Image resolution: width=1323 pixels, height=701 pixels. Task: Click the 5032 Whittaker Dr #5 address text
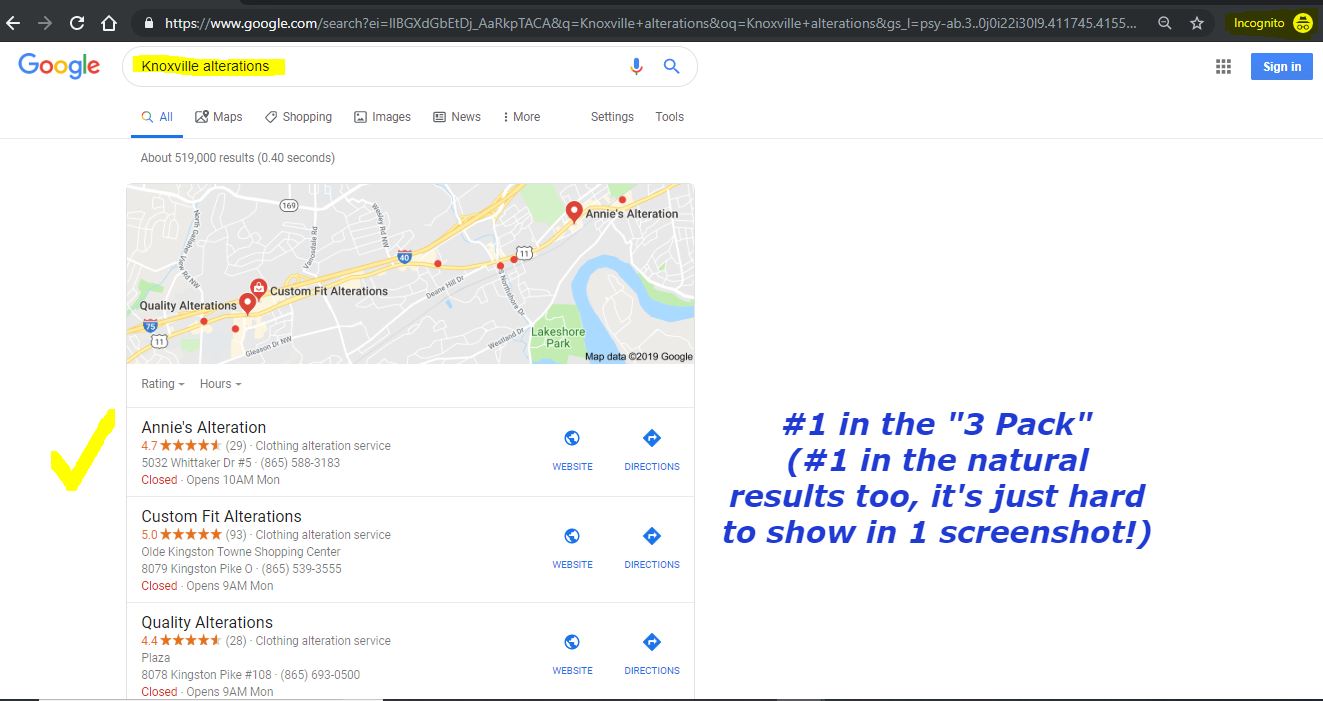(x=196, y=463)
